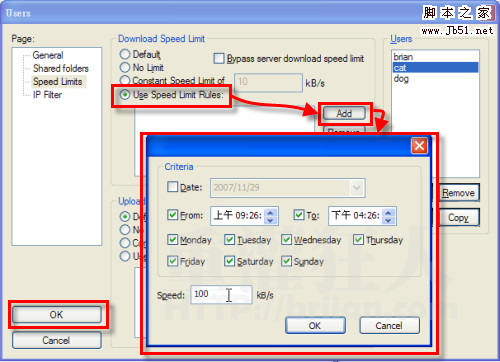Select the No Limit download radio button
The width and height of the screenshot is (500, 362).
tap(125, 67)
